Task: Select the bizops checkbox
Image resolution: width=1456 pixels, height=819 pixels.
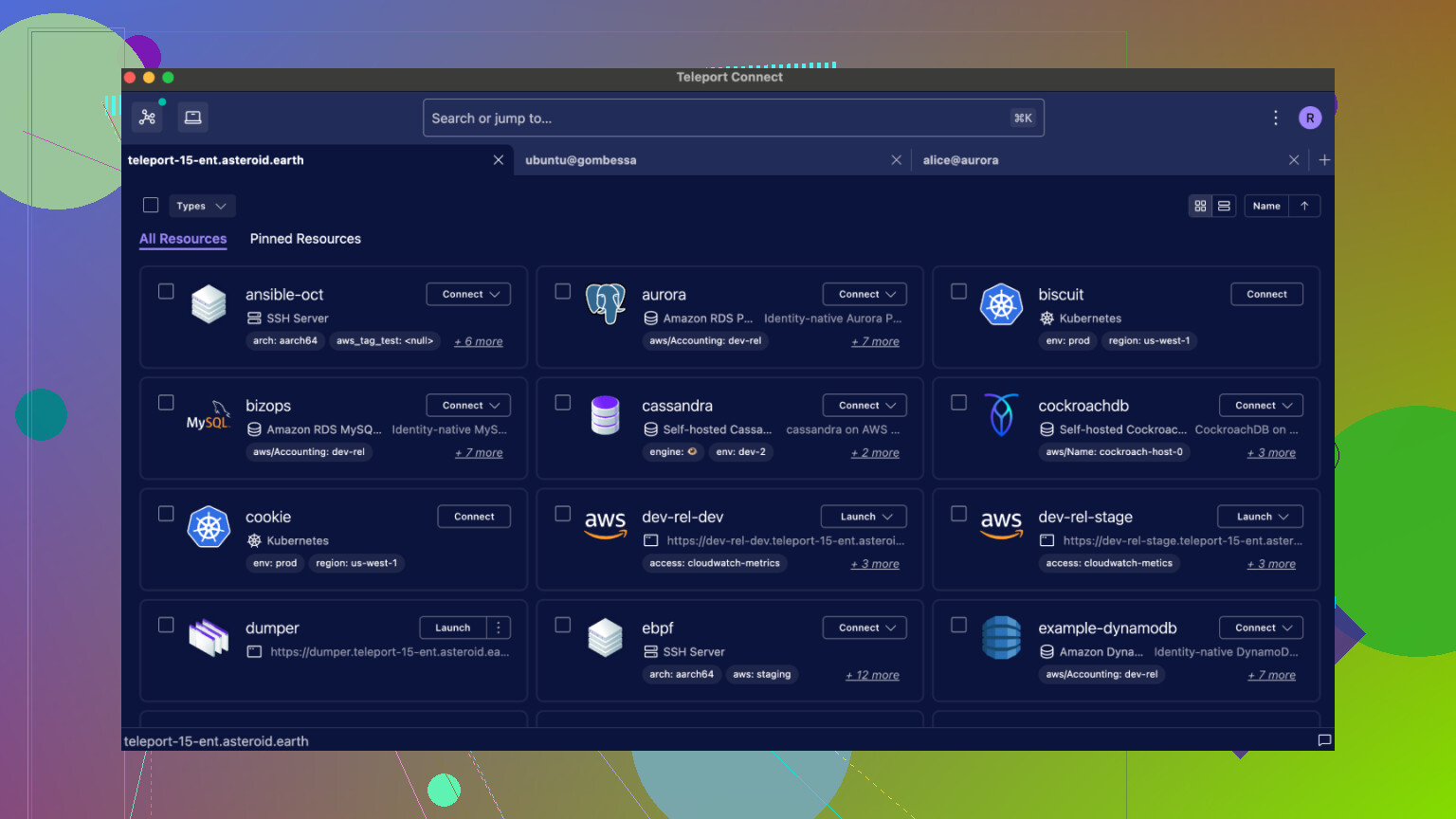Action: (x=166, y=402)
